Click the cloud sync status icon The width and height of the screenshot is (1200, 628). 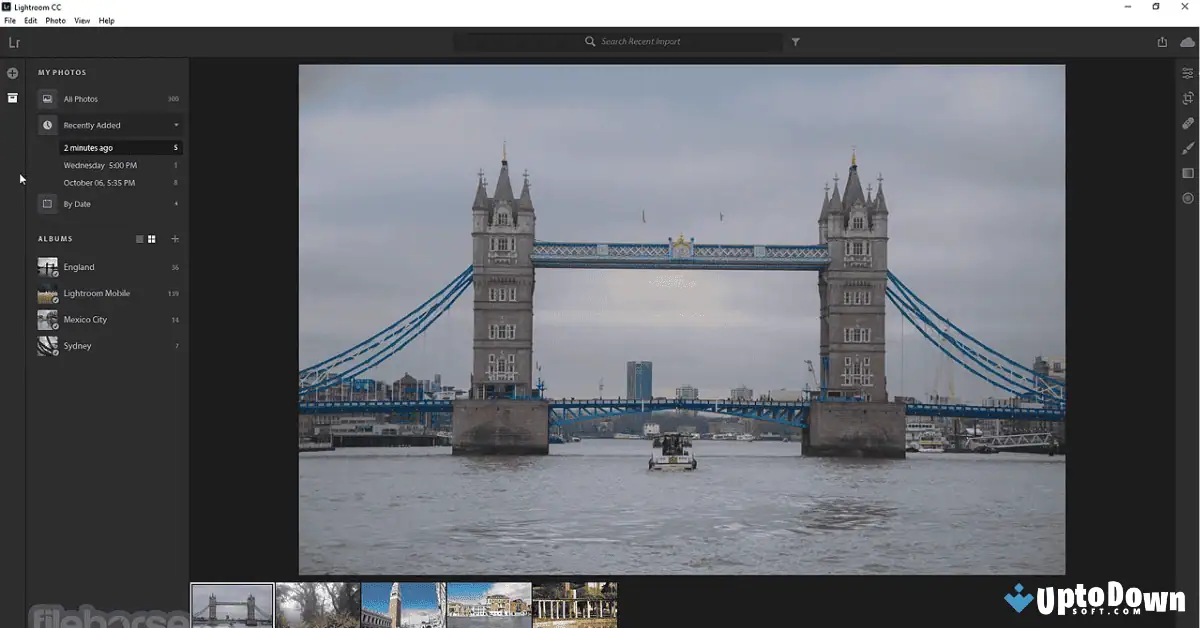[1186, 42]
